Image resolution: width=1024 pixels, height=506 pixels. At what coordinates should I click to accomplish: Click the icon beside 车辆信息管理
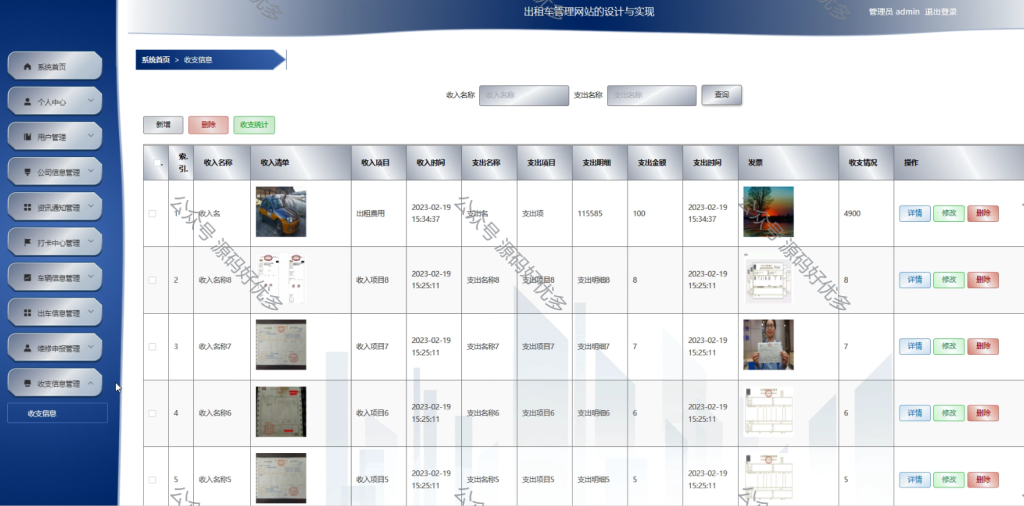coord(27,278)
